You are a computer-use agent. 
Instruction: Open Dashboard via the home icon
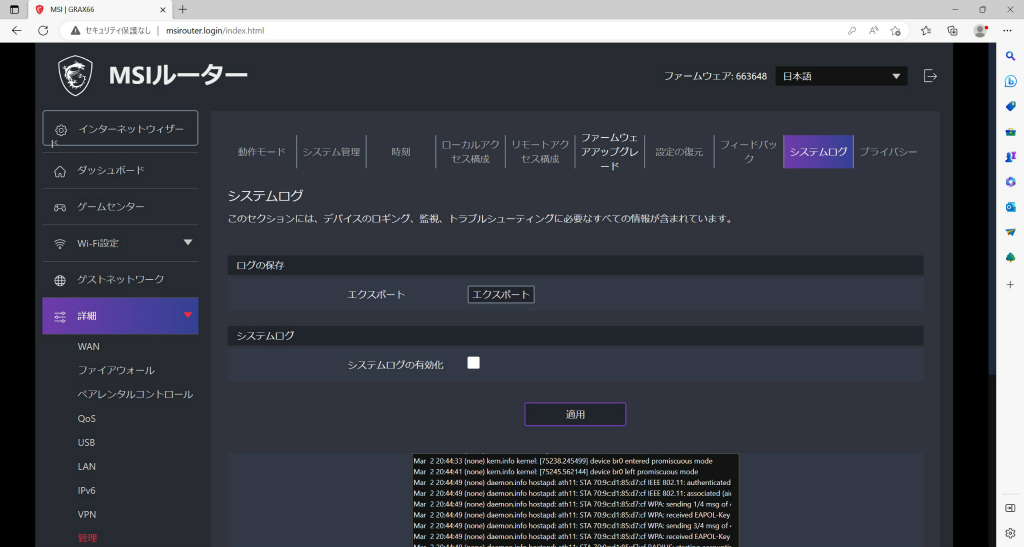[59, 171]
